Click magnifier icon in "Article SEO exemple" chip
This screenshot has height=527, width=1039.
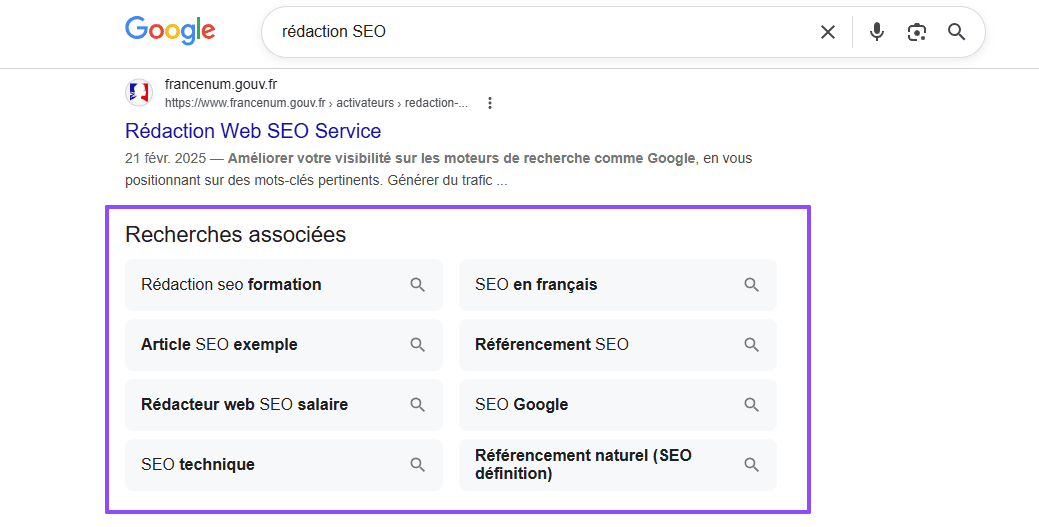click(417, 345)
